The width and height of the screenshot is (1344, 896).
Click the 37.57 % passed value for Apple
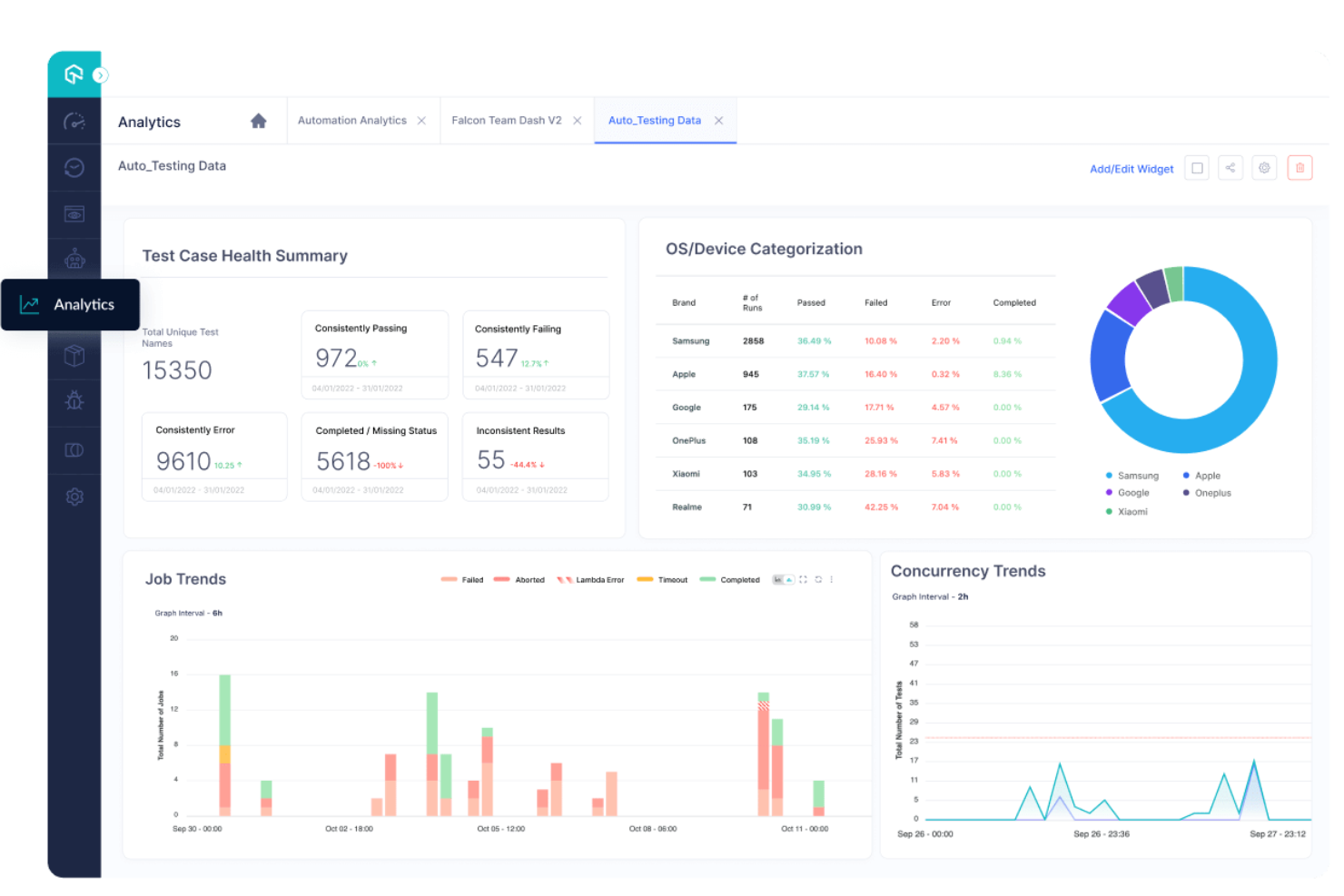pos(814,375)
